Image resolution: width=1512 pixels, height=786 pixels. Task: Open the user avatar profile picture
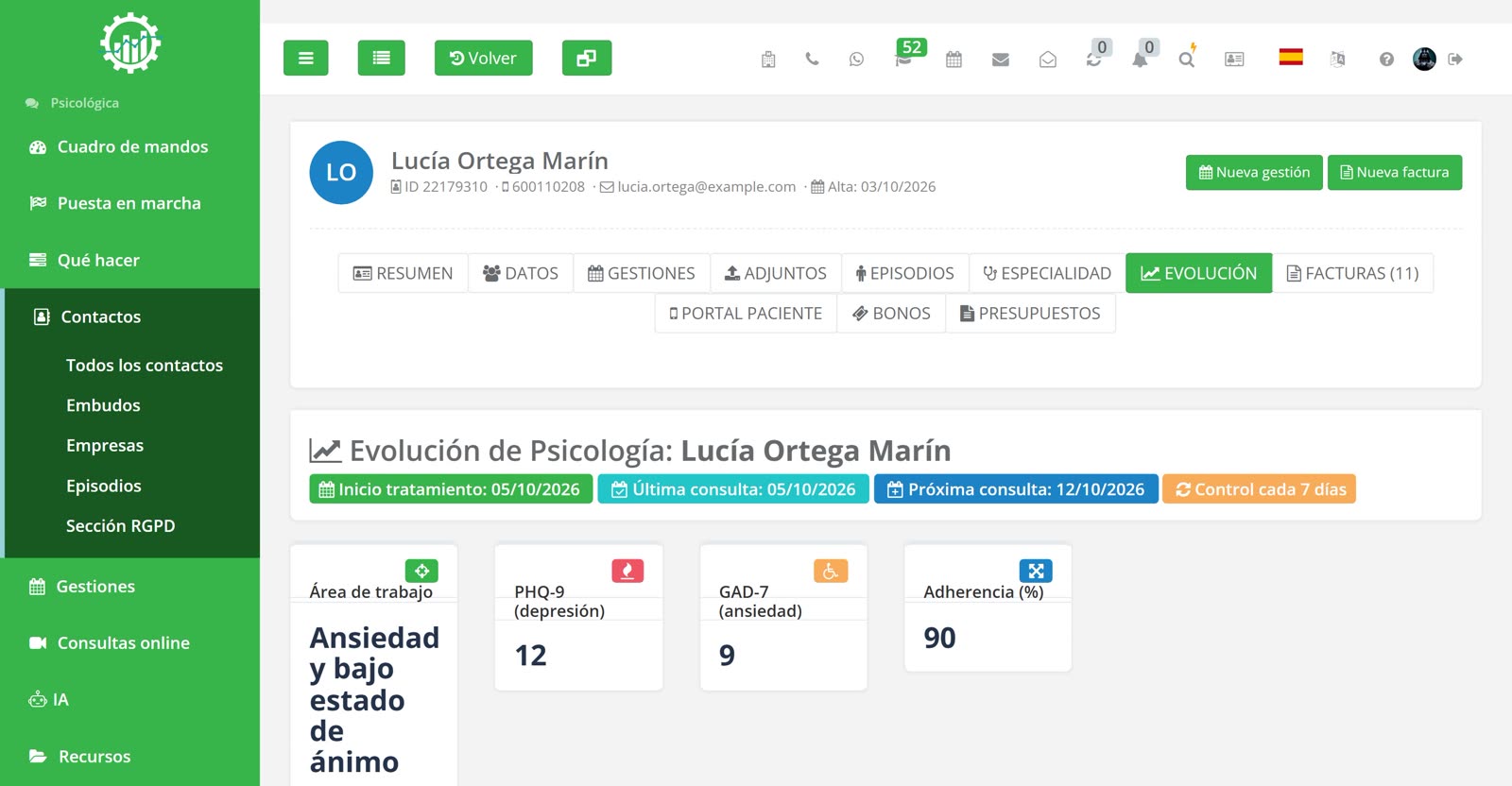click(x=1424, y=59)
